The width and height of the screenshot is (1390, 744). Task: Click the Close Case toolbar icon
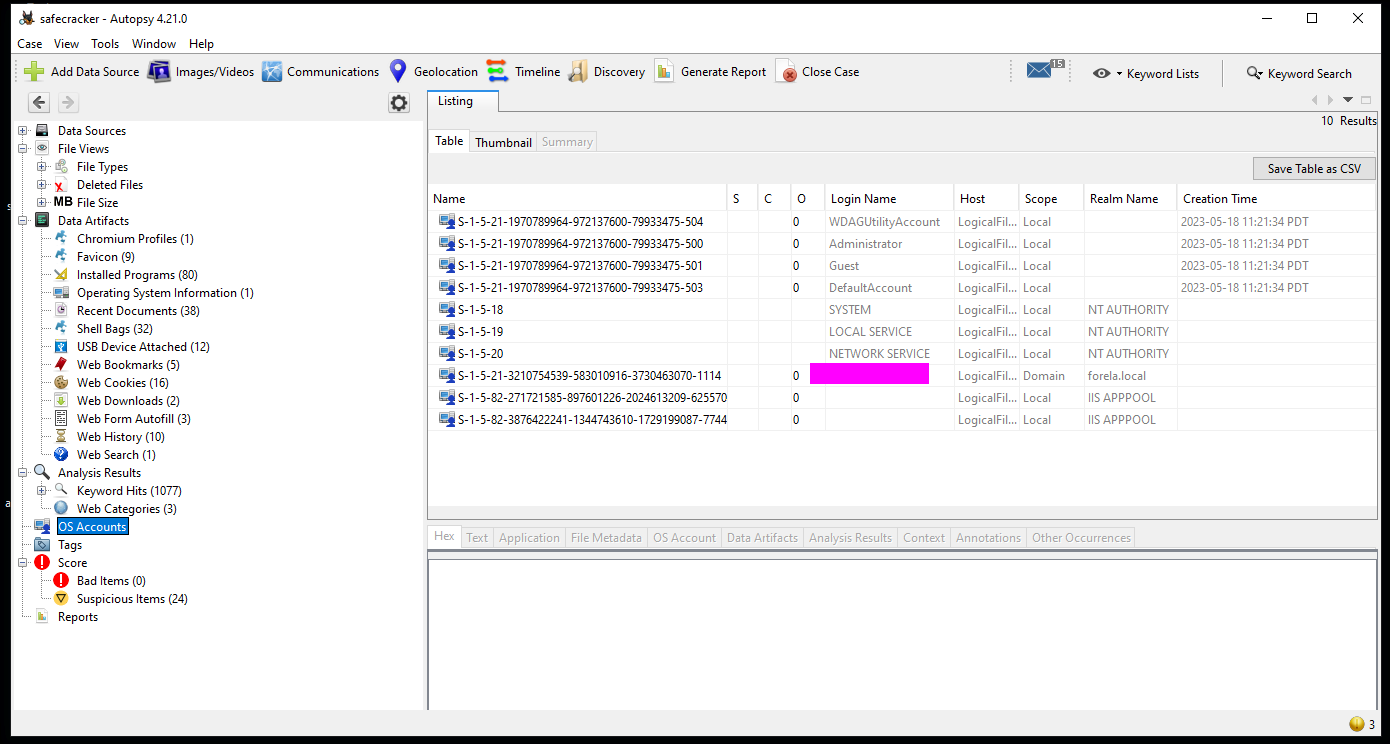[x=786, y=72]
